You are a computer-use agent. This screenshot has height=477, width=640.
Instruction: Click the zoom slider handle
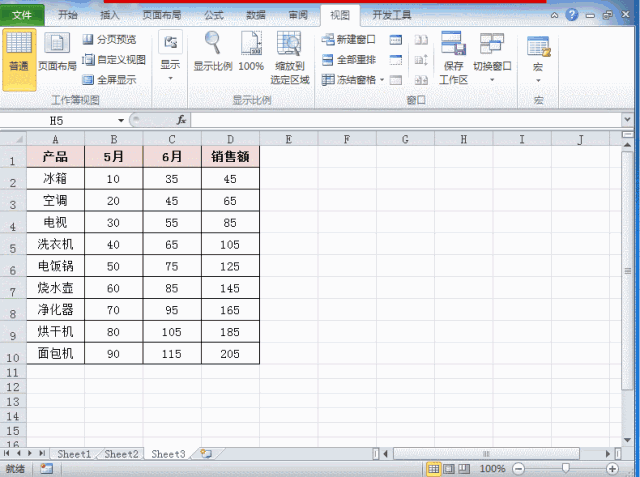point(565,468)
